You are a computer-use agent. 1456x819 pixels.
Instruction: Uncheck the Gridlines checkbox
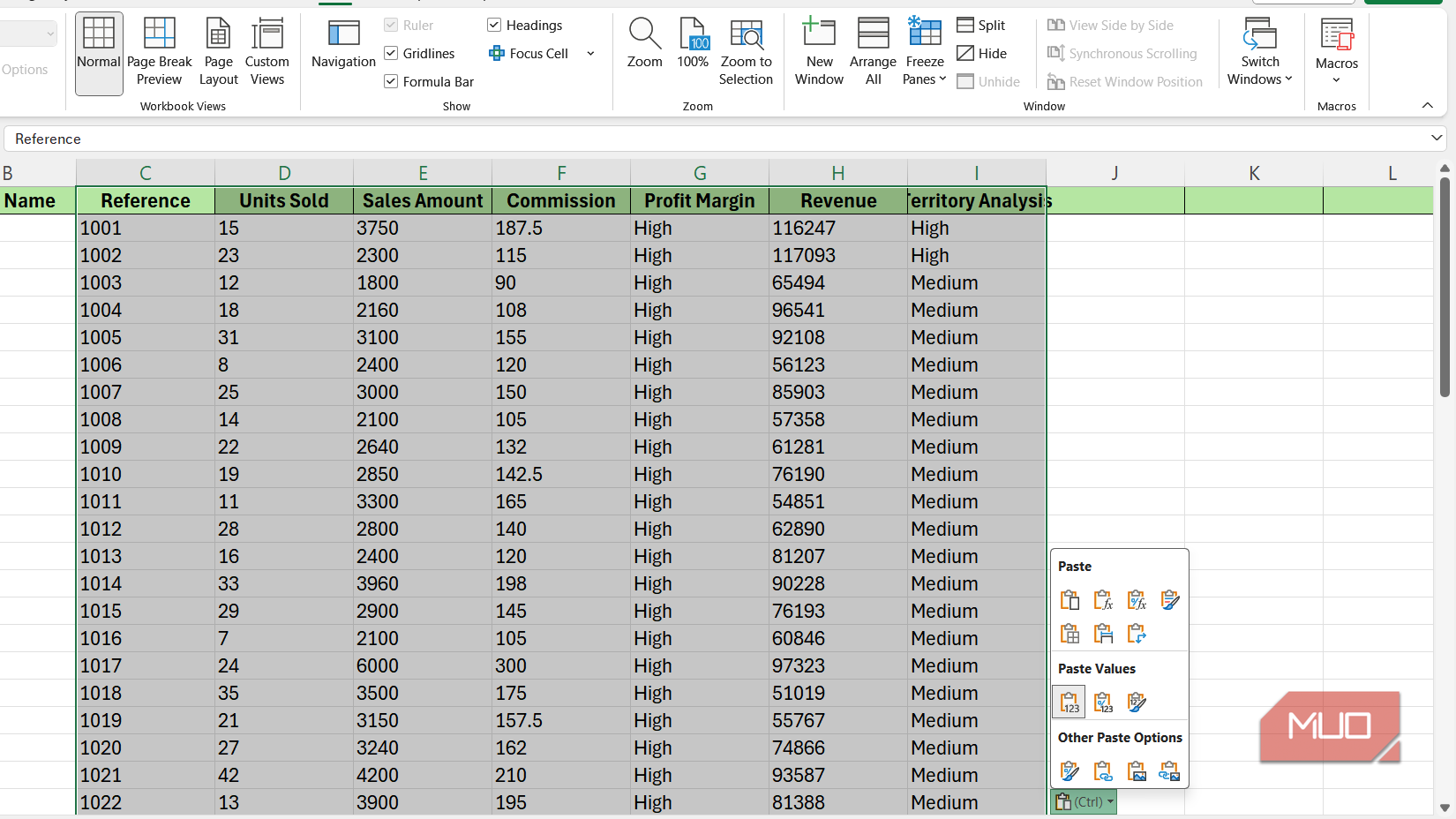(391, 54)
